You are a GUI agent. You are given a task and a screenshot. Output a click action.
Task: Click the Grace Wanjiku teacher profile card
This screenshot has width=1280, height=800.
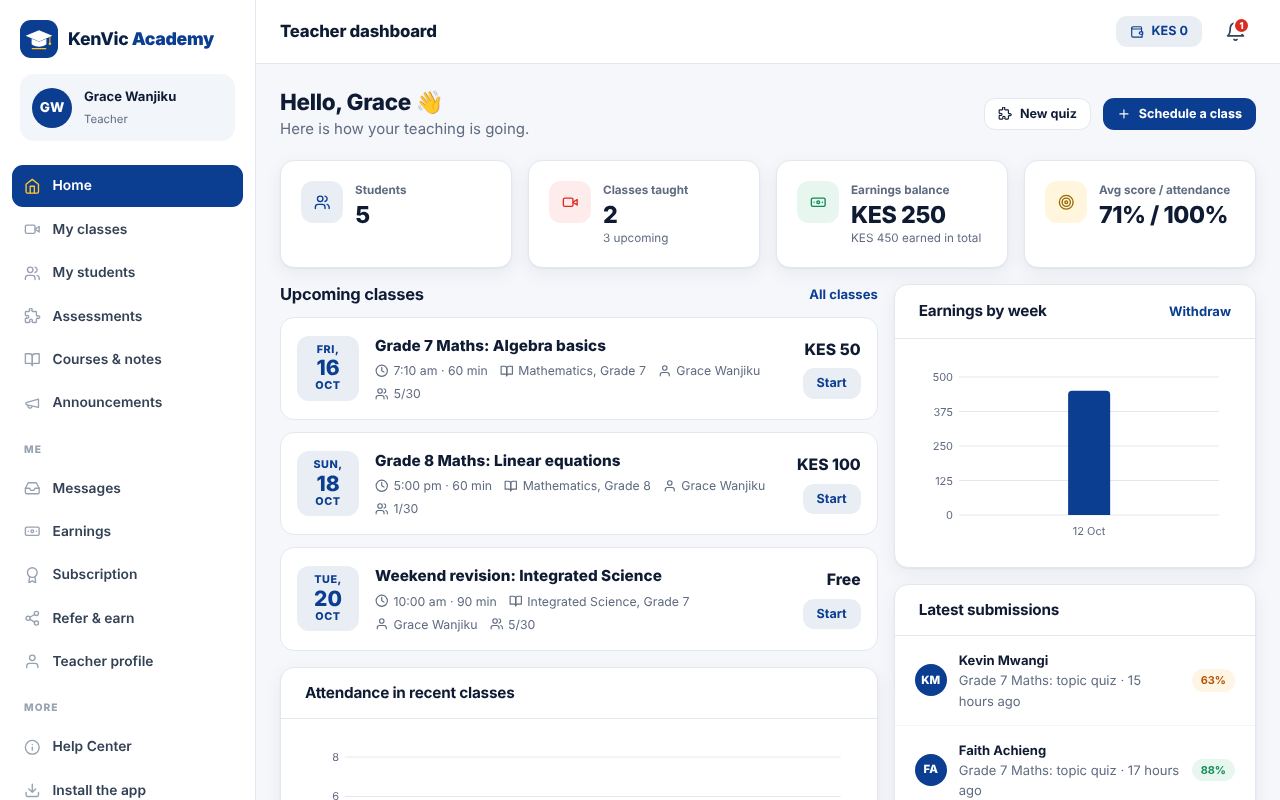click(x=127, y=107)
